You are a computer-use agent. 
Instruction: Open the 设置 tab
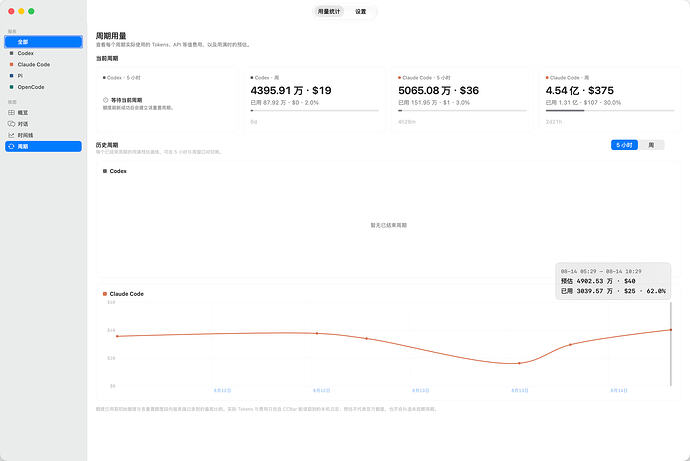(x=361, y=11)
